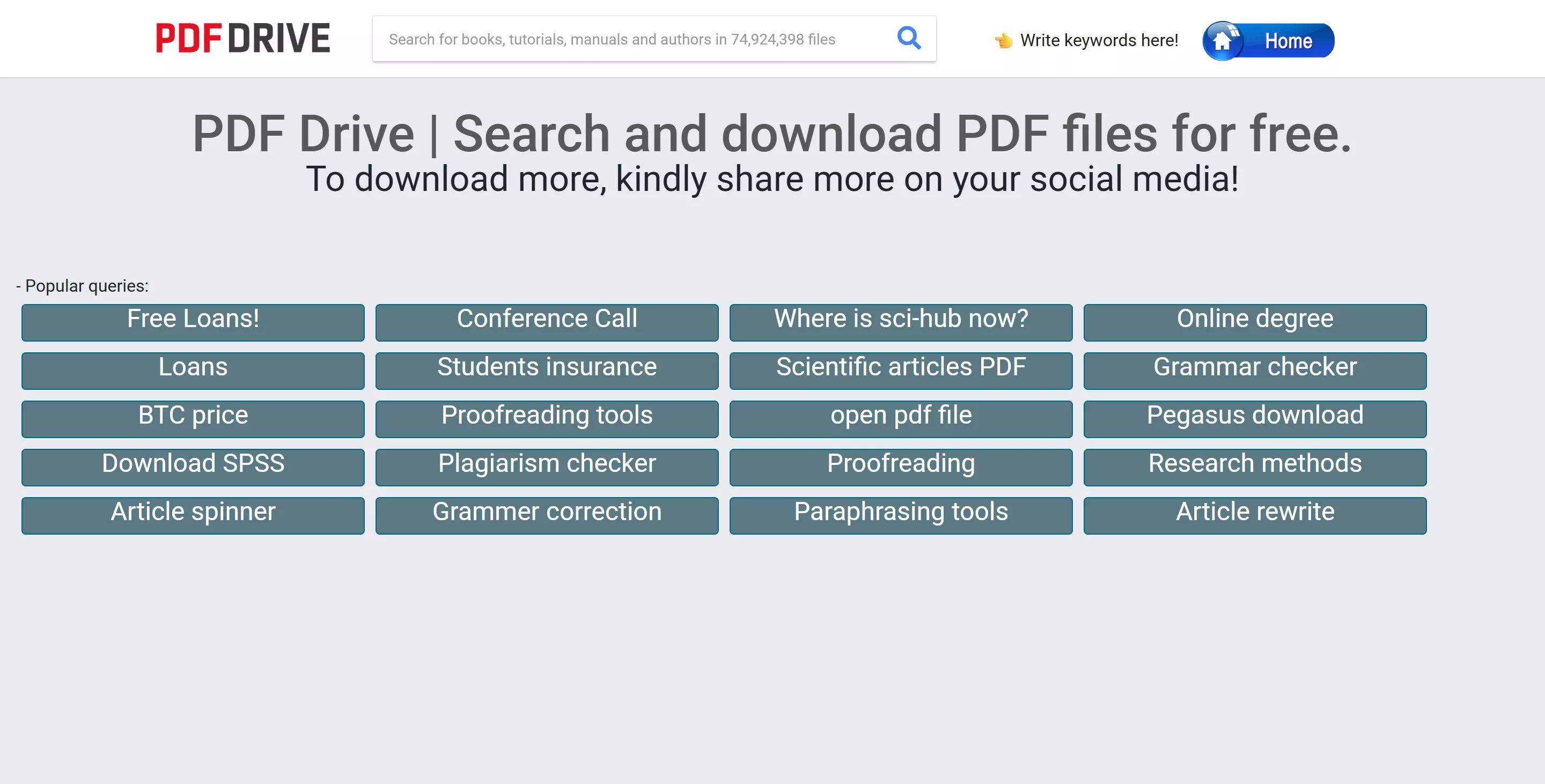Image resolution: width=1545 pixels, height=784 pixels.
Task: Click the Home button with house icon
Action: [1269, 40]
